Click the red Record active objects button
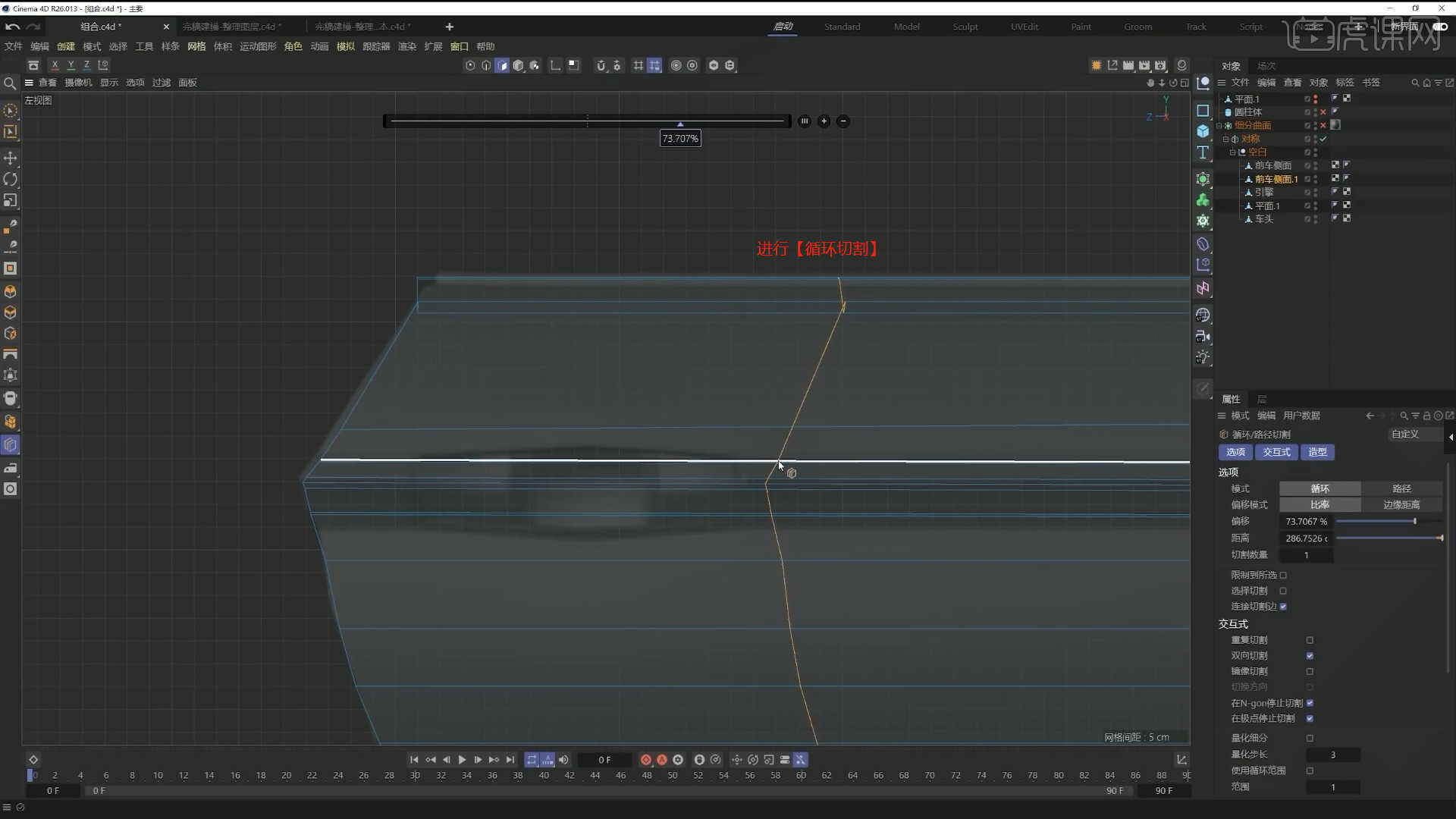 pos(645,759)
